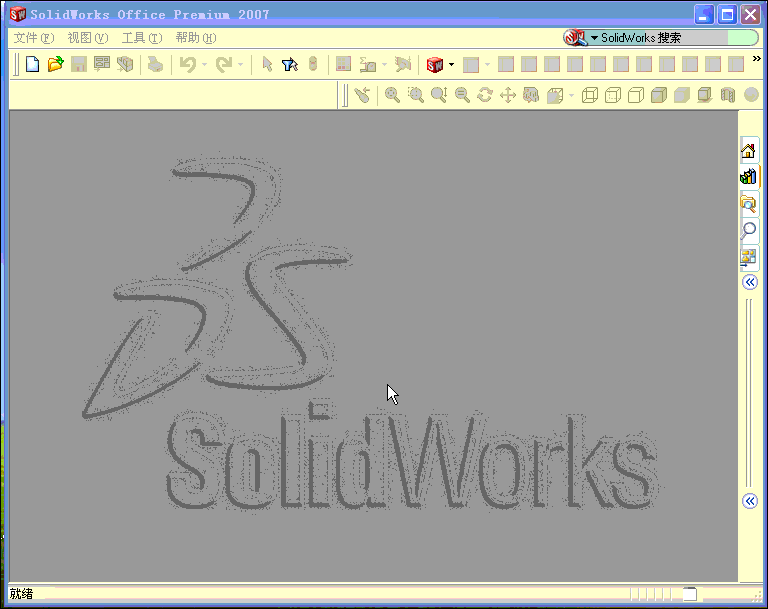The image size is (768, 609).
Task: Click lower double chevron on task pane
Action: click(750, 501)
